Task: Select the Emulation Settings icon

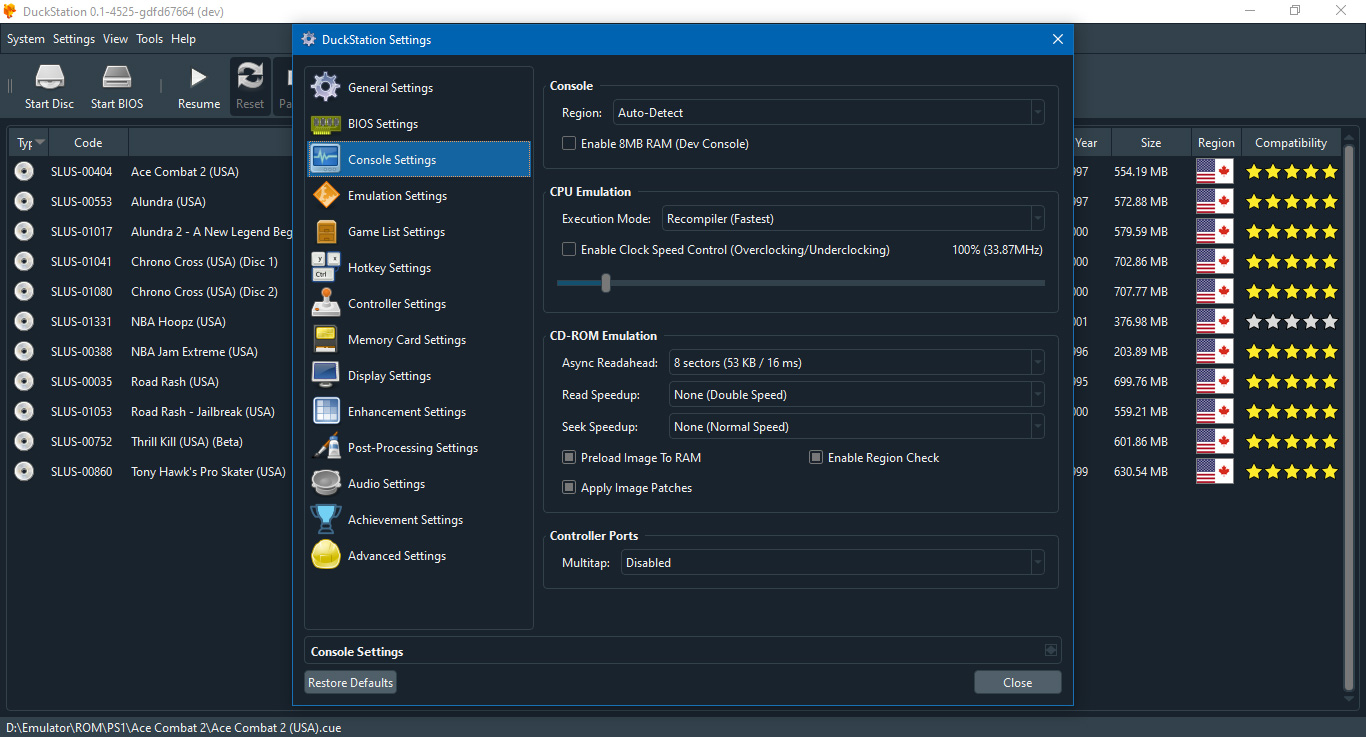Action: click(x=325, y=195)
